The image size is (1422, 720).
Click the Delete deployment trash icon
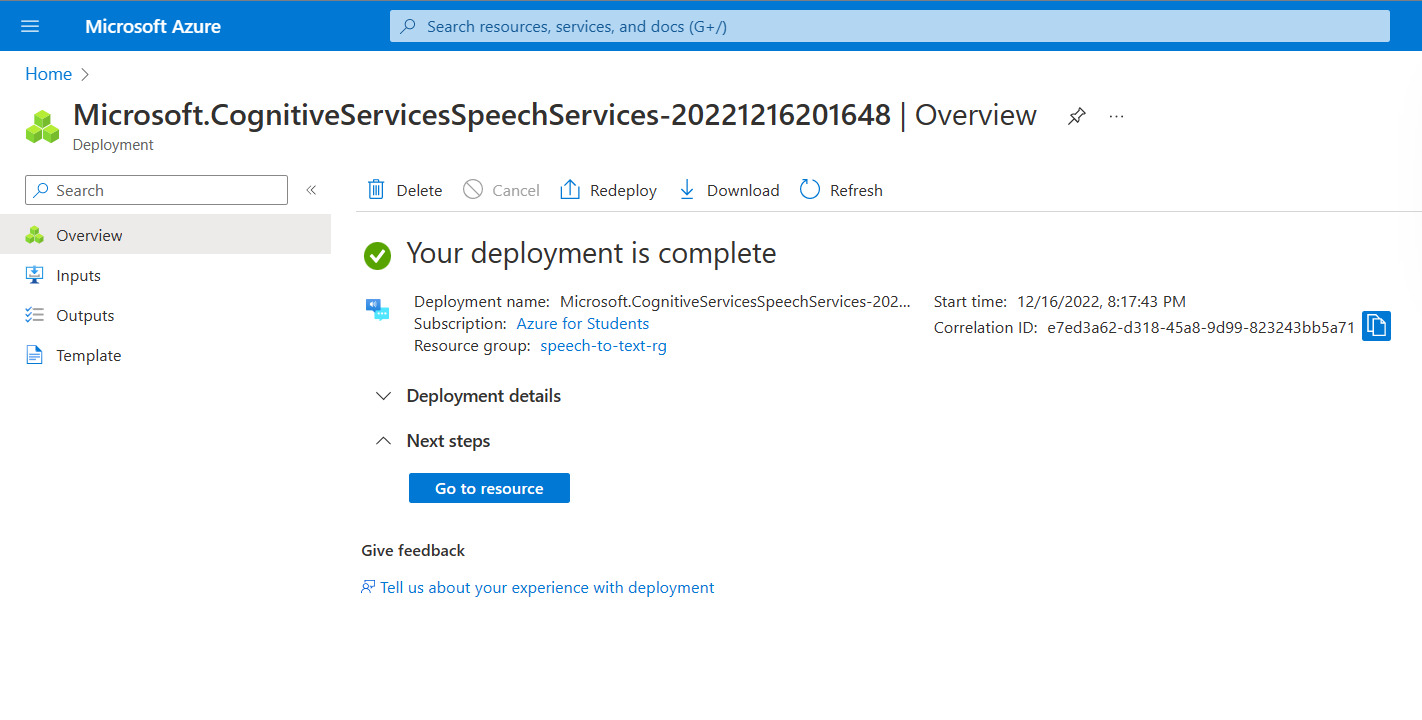click(x=375, y=189)
